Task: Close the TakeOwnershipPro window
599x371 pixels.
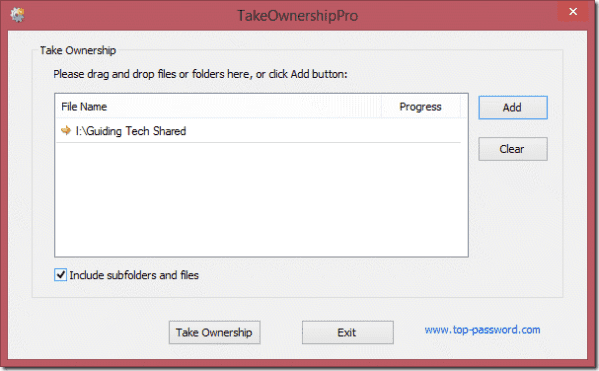Action: [573, 11]
